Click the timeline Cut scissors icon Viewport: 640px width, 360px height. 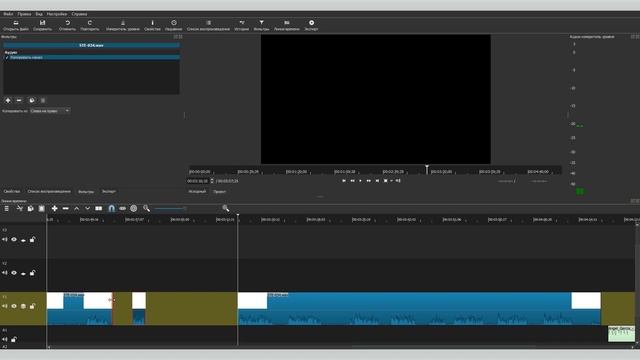(x=20, y=209)
